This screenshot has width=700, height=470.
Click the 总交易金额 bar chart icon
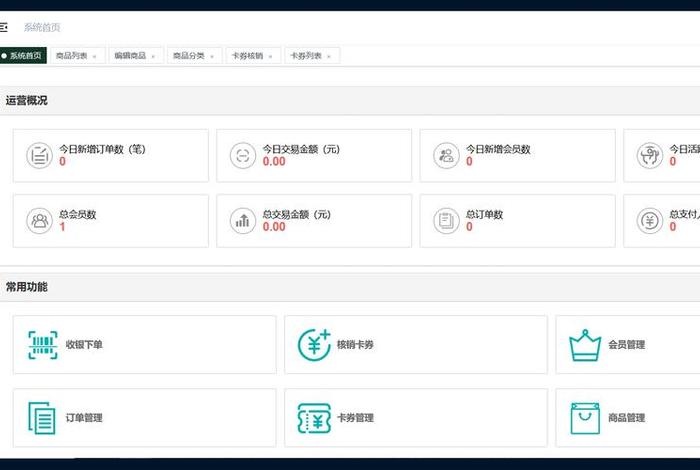tap(243, 220)
